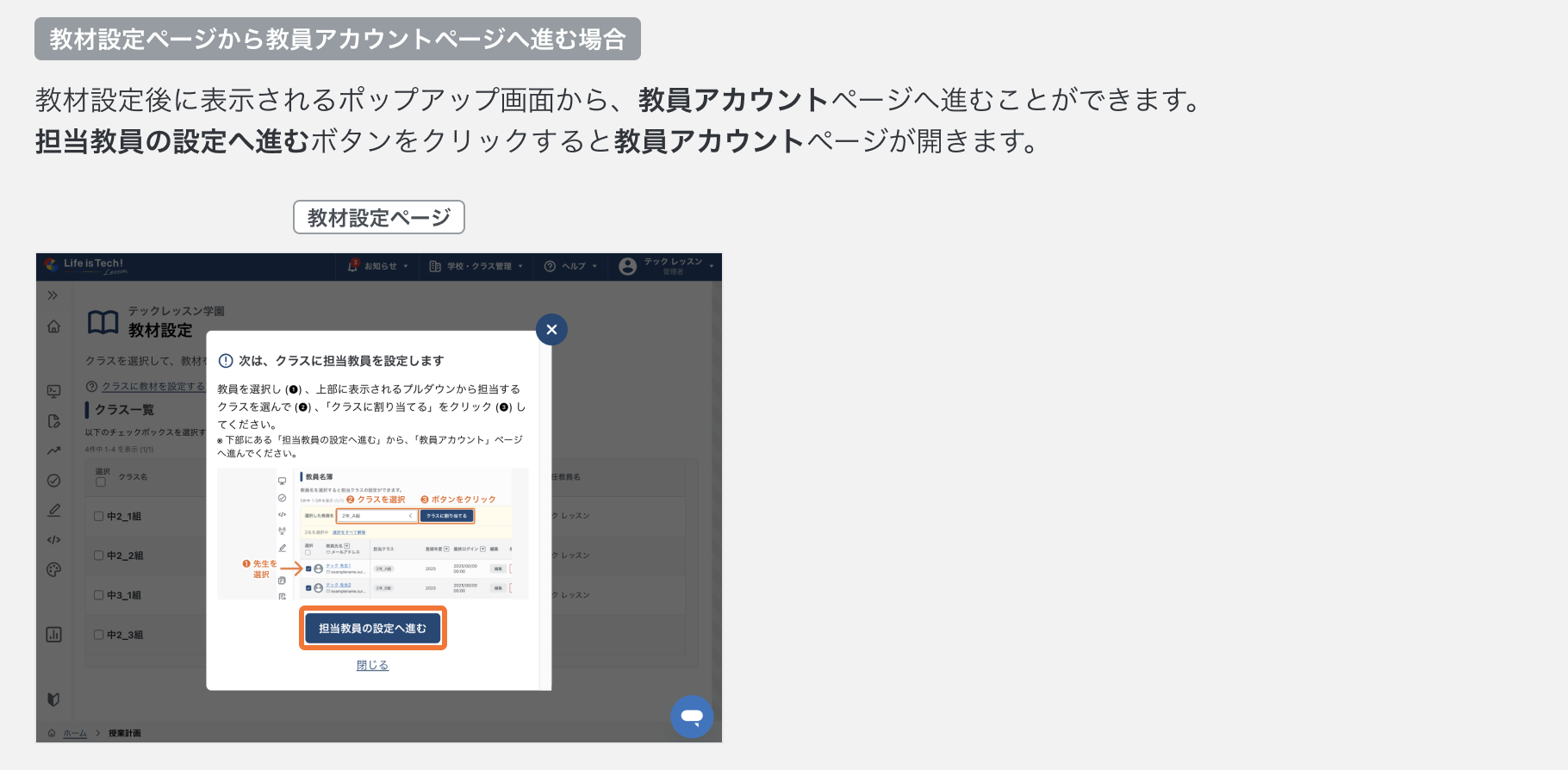Click the beginner mark icon in sidebar
Image resolution: width=1568 pixels, height=770 pixels.
[53, 699]
